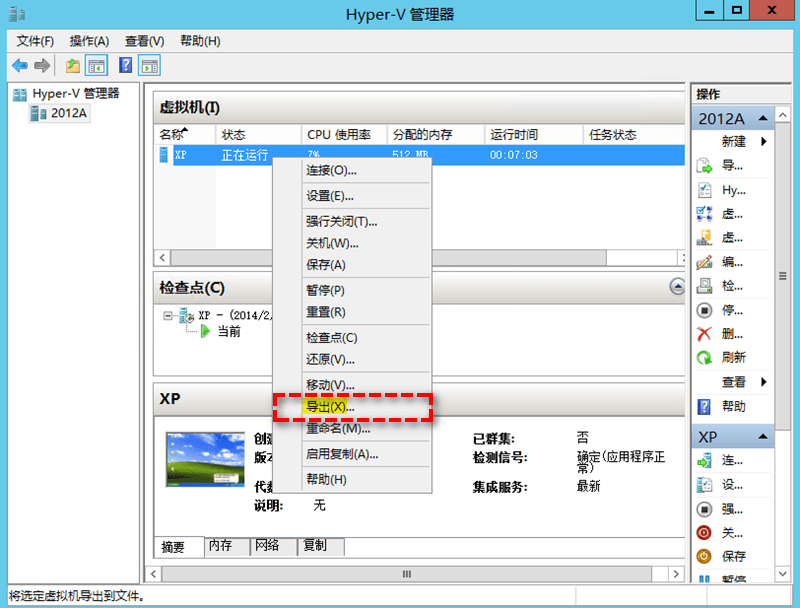Viewport: 800px width, 608px height.
Task: Click the 保存 action under XP
Action: coord(732,556)
